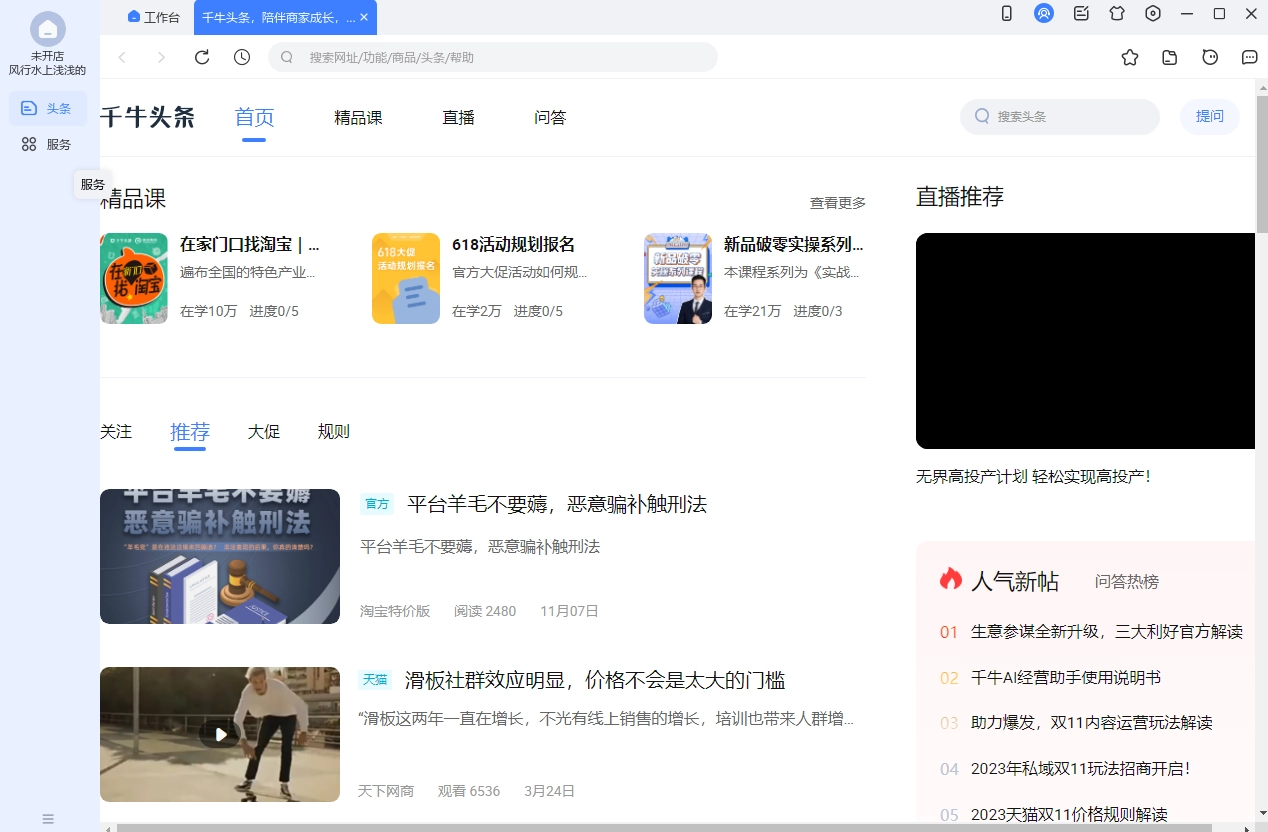Switch to the 关注 feed
Image resolution: width=1268 pixels, height=832 pixels.
(116, 431)
